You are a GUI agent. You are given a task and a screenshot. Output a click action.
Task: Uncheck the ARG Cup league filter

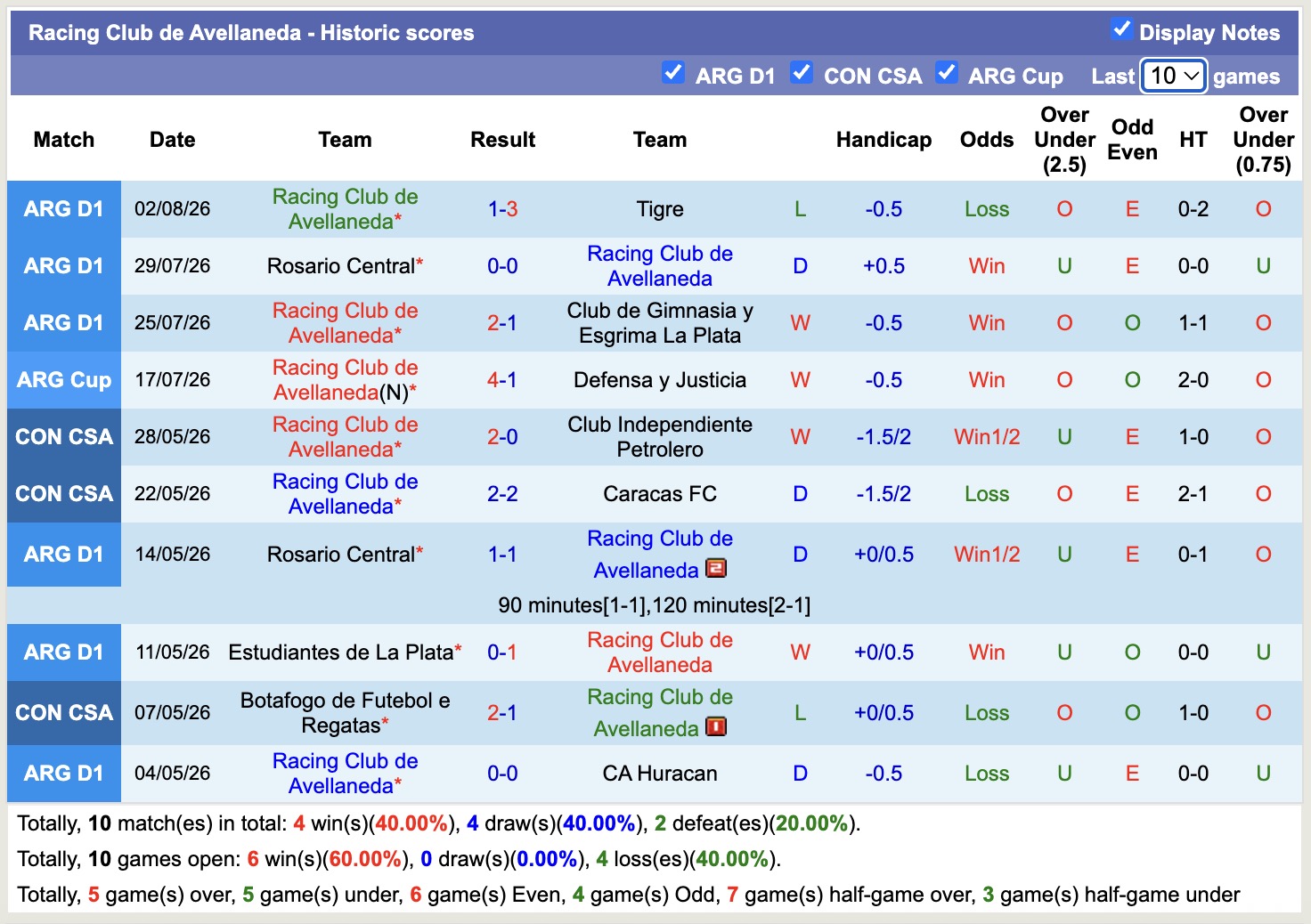point(947,72)
